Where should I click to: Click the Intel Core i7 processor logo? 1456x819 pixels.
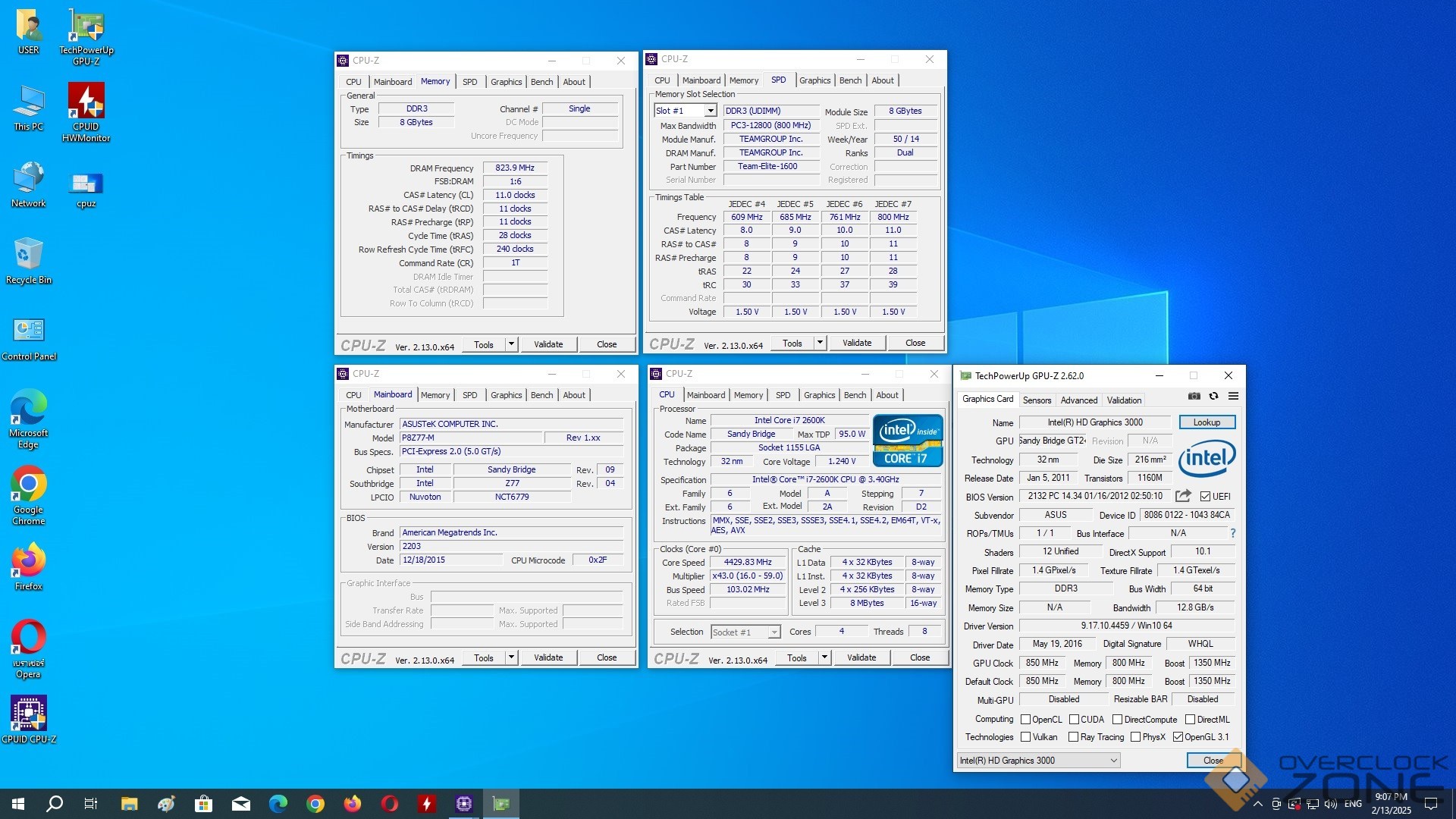(x=908, y=441)
